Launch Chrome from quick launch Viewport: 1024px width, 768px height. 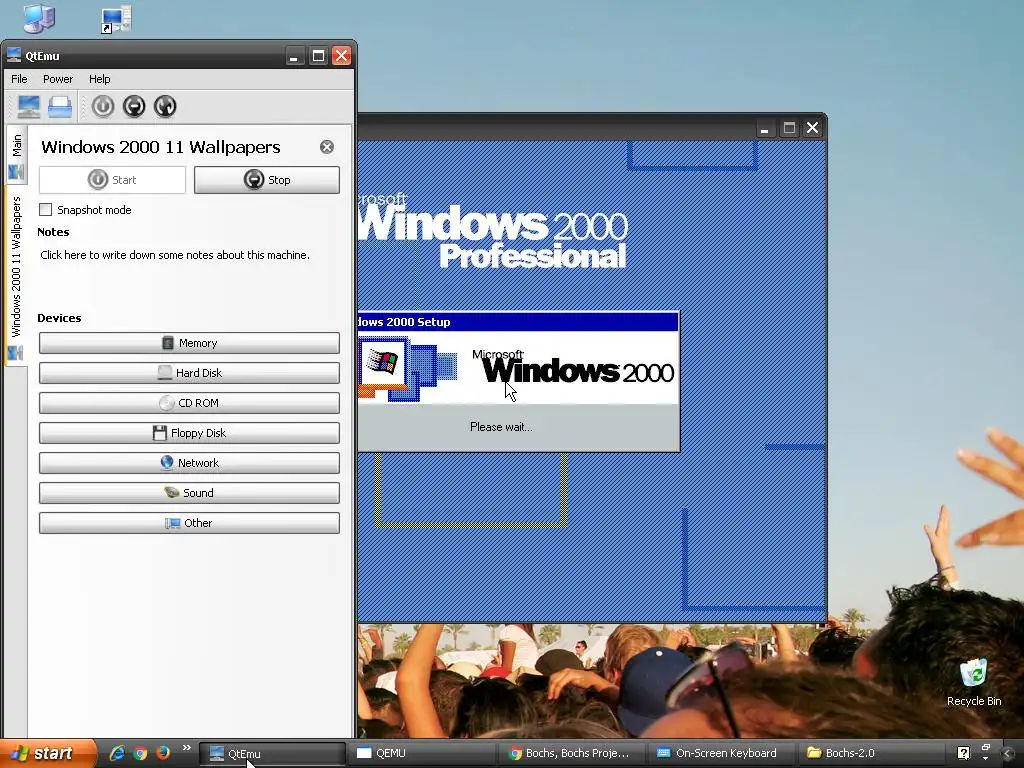[x=140, y=753]
